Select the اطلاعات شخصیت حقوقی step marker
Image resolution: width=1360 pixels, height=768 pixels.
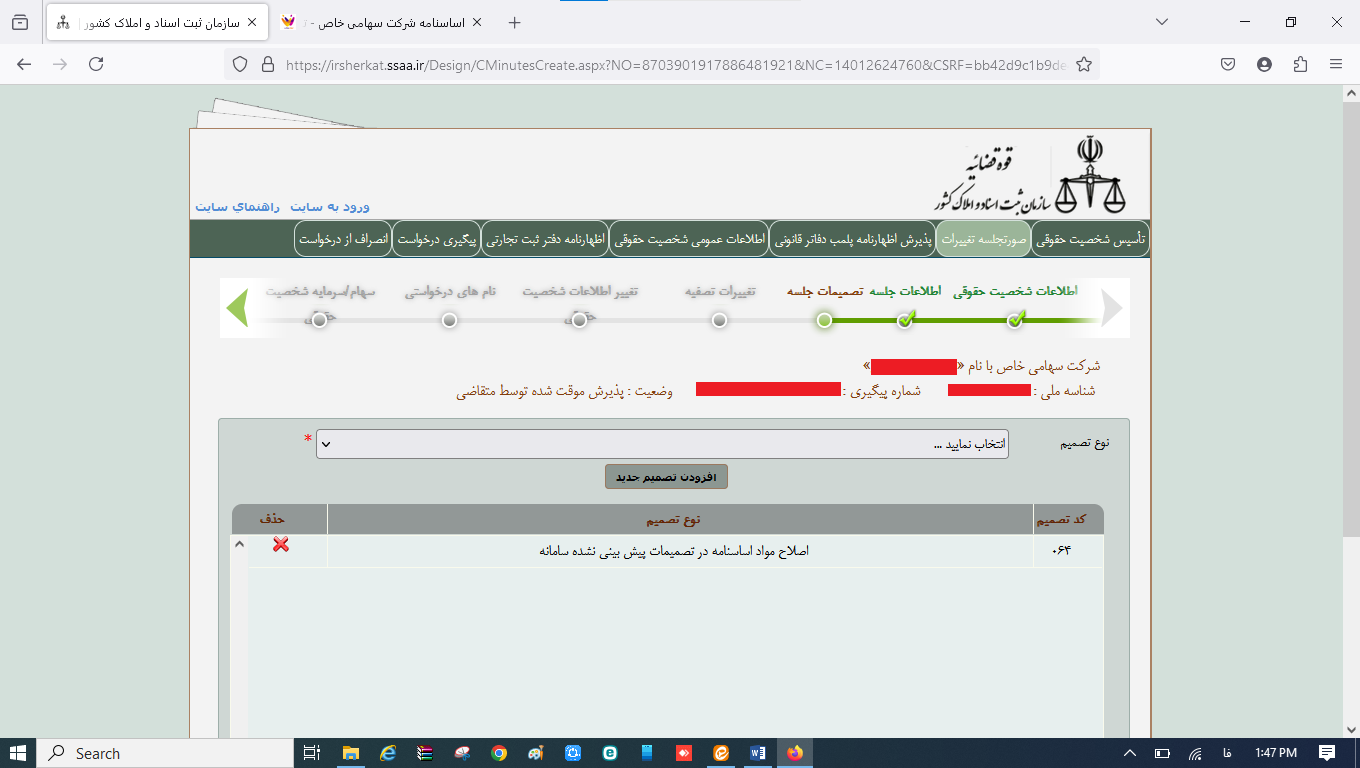(x=1016, y=320)
